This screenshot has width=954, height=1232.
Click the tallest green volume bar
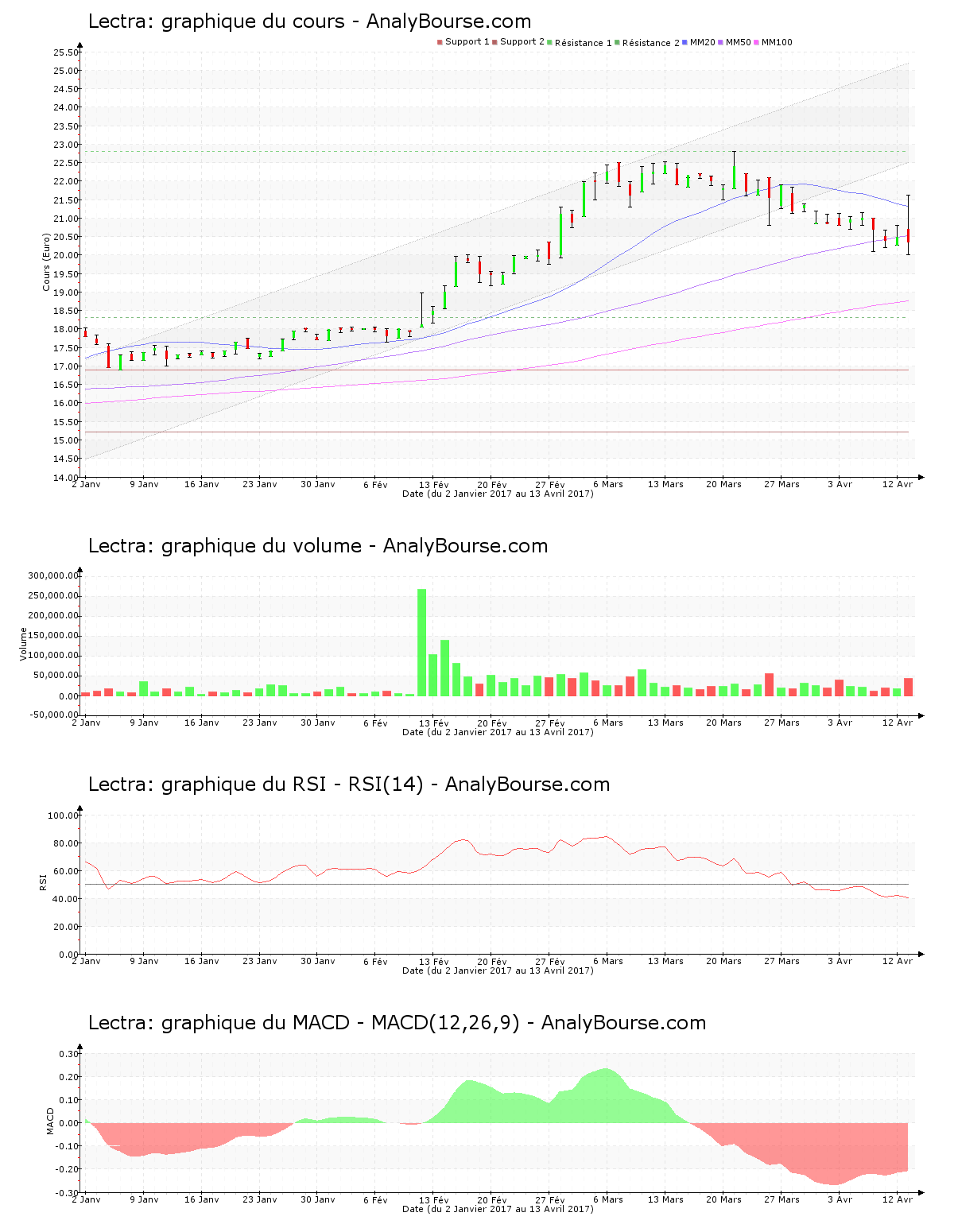tap(422, 641)
